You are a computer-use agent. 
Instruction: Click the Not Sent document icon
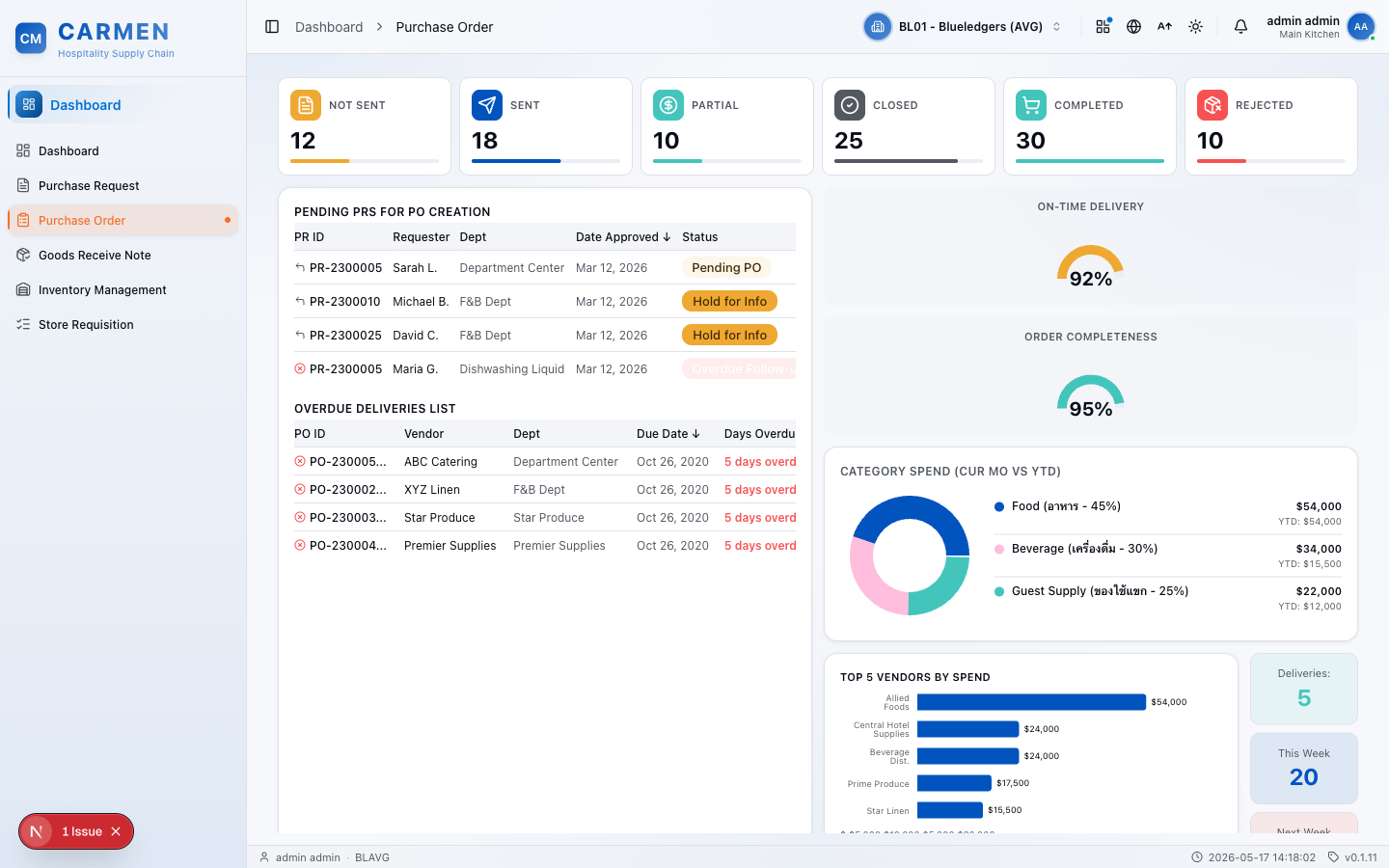(x=306, y=105)
